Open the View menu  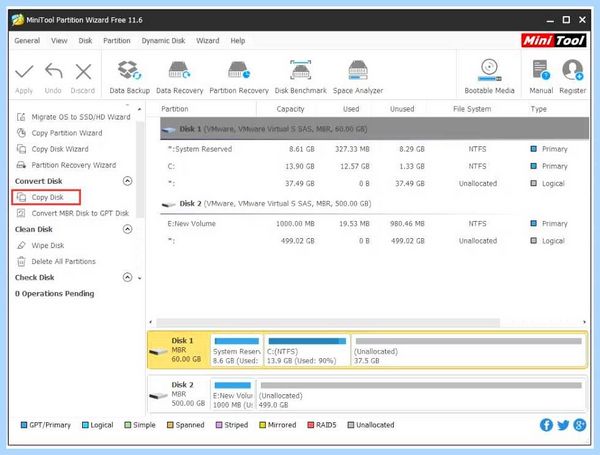click(59, 41)
